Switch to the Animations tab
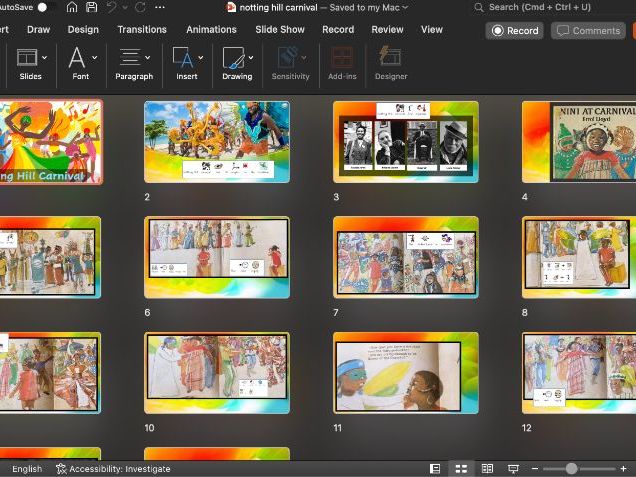This screenshot has width=636, height=477. [x=211, y=30]
